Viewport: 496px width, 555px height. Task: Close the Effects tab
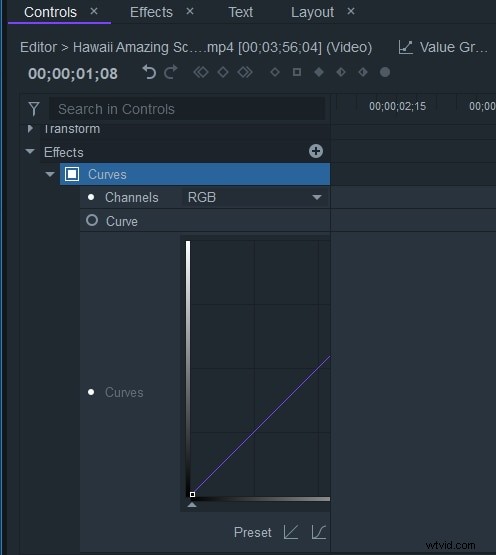click(190, 11)
